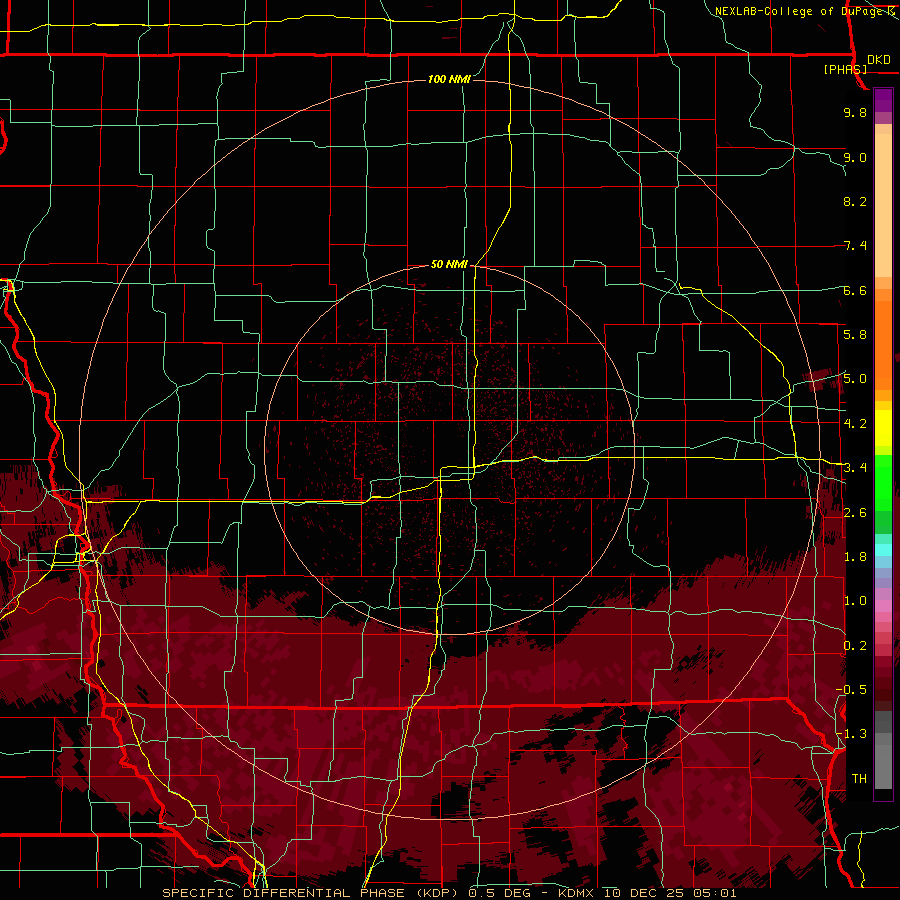Click the 9.8 value on the color scale

click(x=855, y=112)
